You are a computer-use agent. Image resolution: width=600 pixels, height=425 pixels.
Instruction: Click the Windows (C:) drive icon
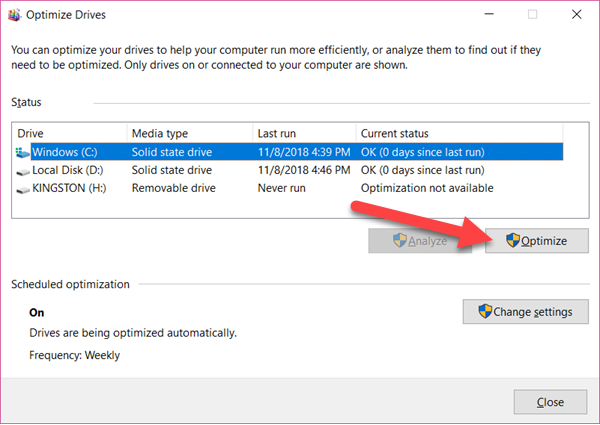23,152
